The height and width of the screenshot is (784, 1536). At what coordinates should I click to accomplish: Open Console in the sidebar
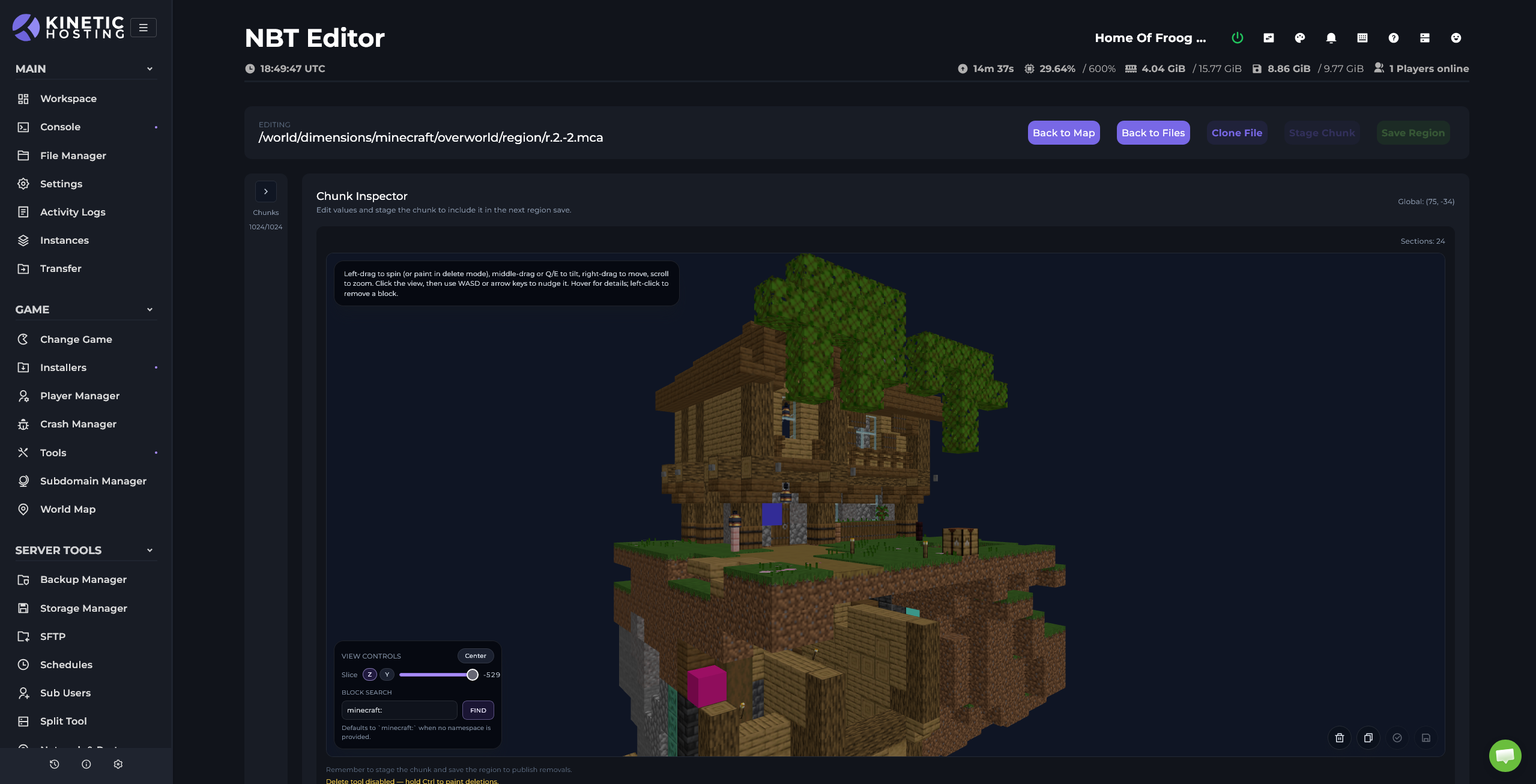[85, 127]
